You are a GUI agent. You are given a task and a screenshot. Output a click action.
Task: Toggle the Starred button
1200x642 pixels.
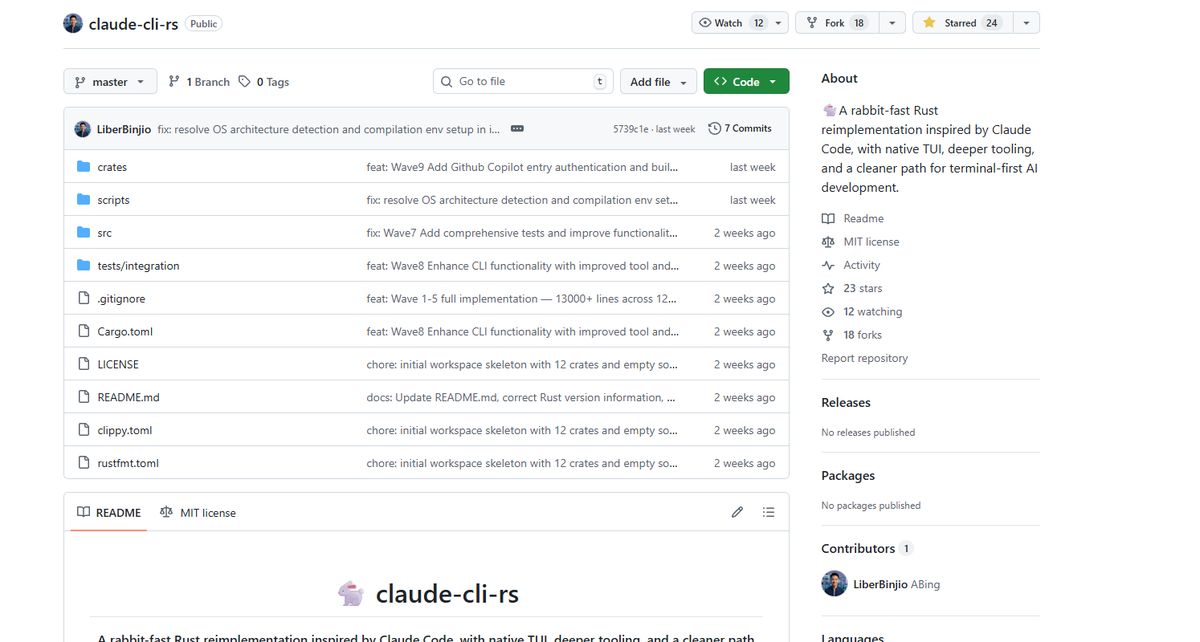pos(960,23)
